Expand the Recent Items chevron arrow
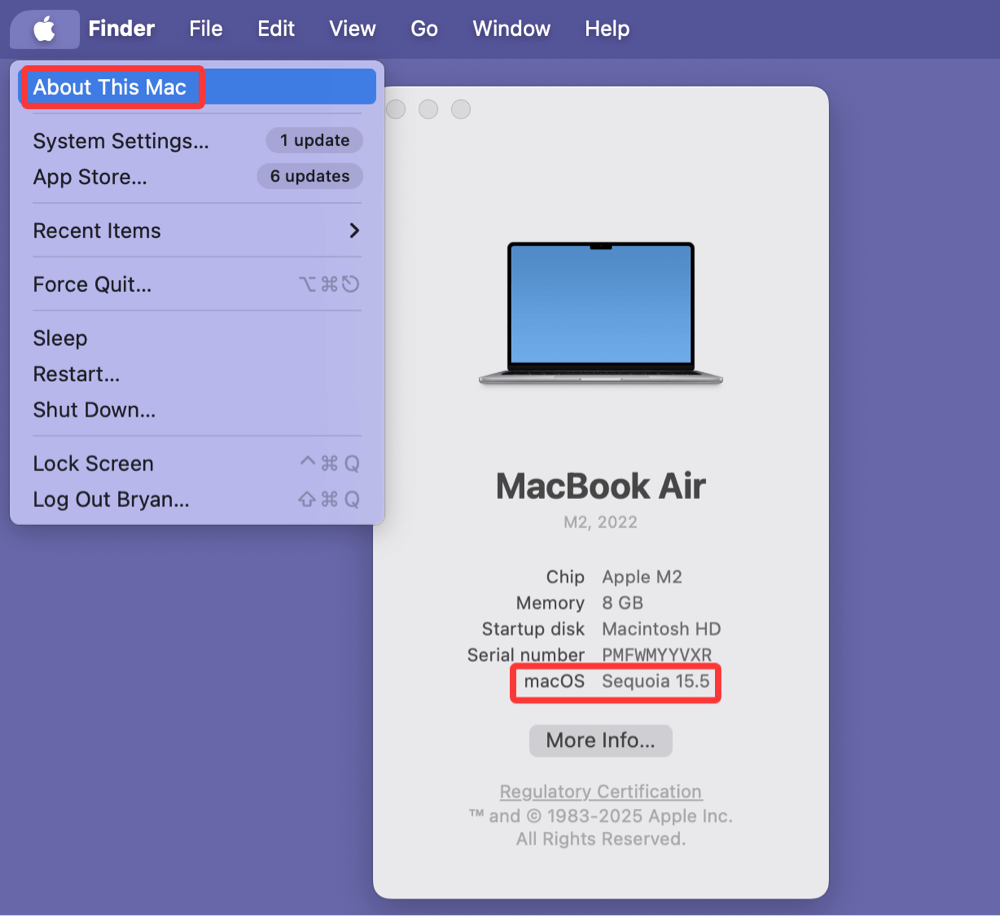 click(x=355, y=230)
